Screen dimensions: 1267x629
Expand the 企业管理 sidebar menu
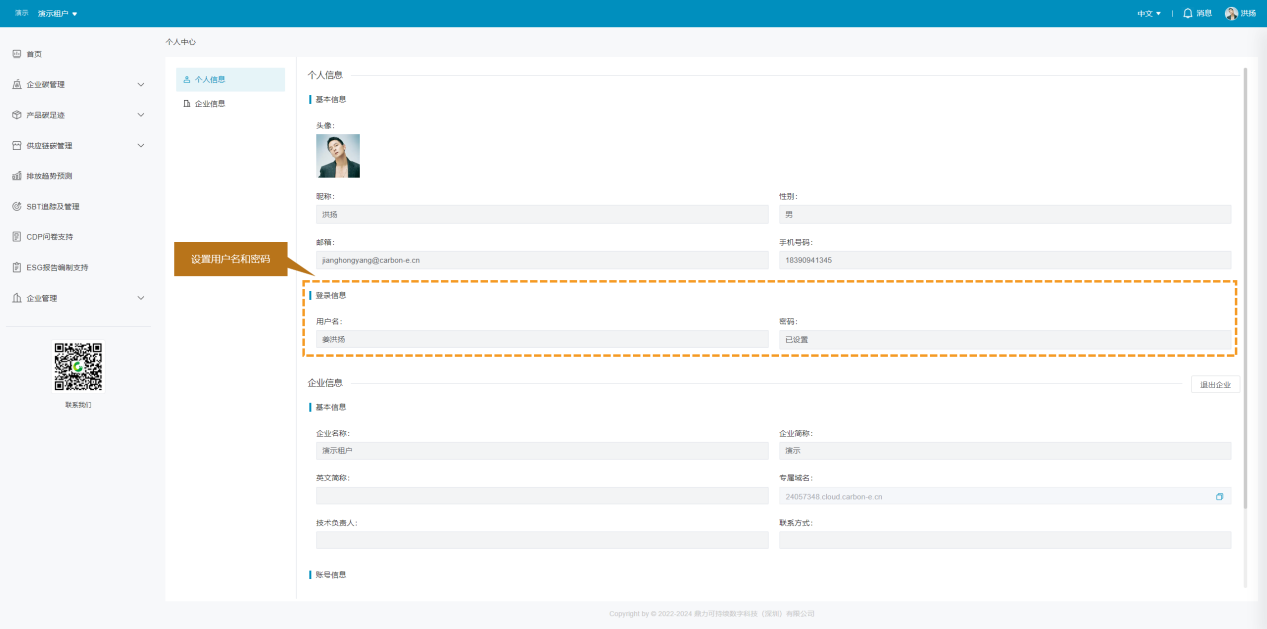(x=140, y=298)
